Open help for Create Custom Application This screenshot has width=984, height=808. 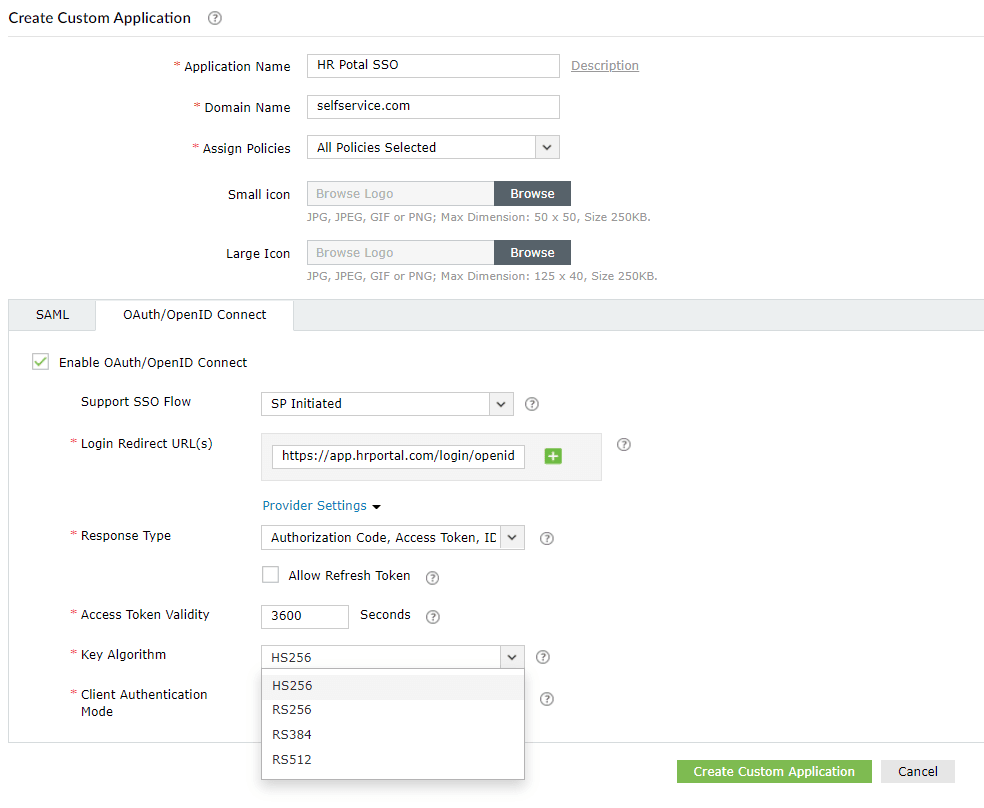tap(215, 17)
